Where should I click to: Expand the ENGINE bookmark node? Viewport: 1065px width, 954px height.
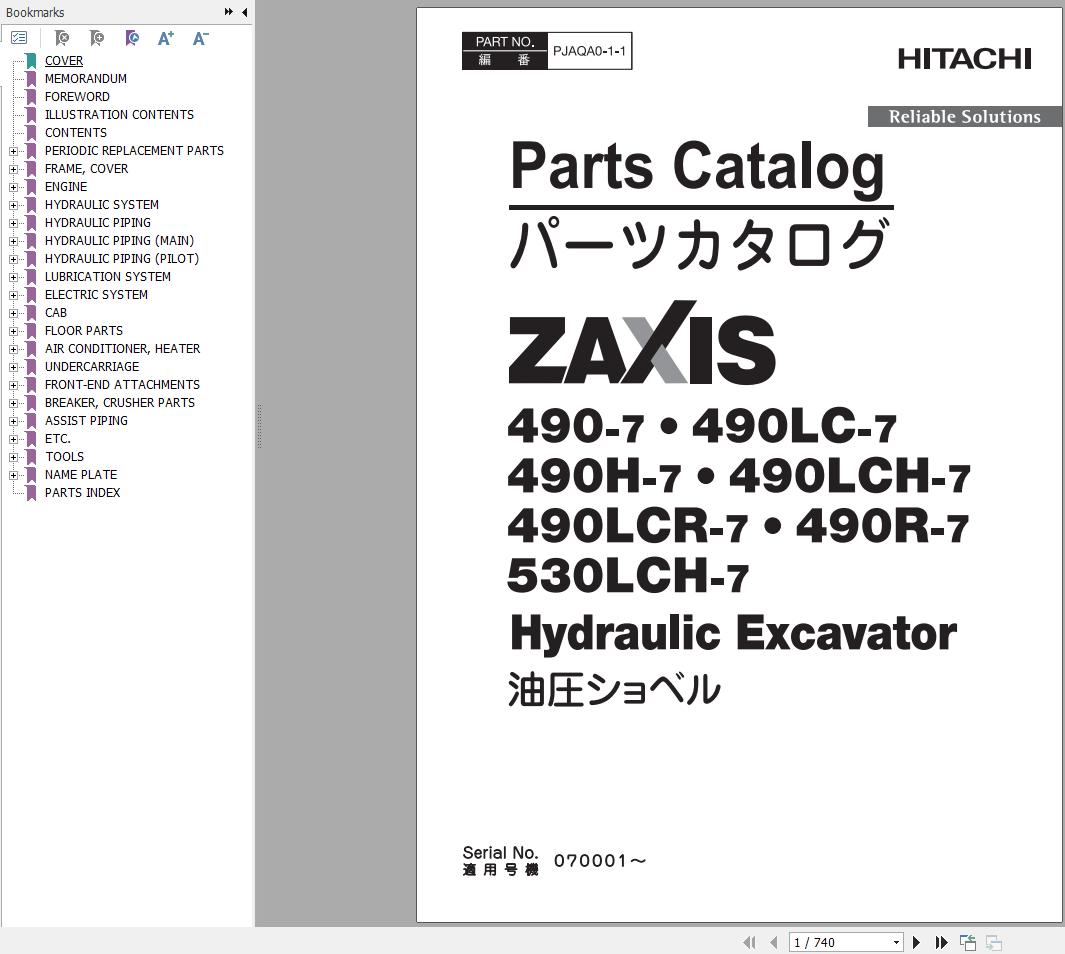[13, 187]
